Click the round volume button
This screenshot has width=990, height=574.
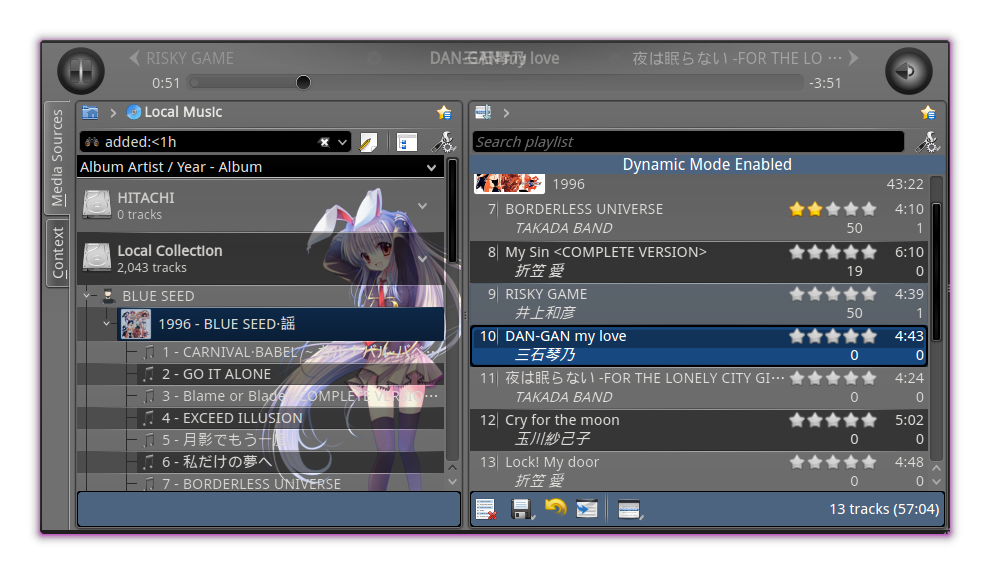[909, 71]
